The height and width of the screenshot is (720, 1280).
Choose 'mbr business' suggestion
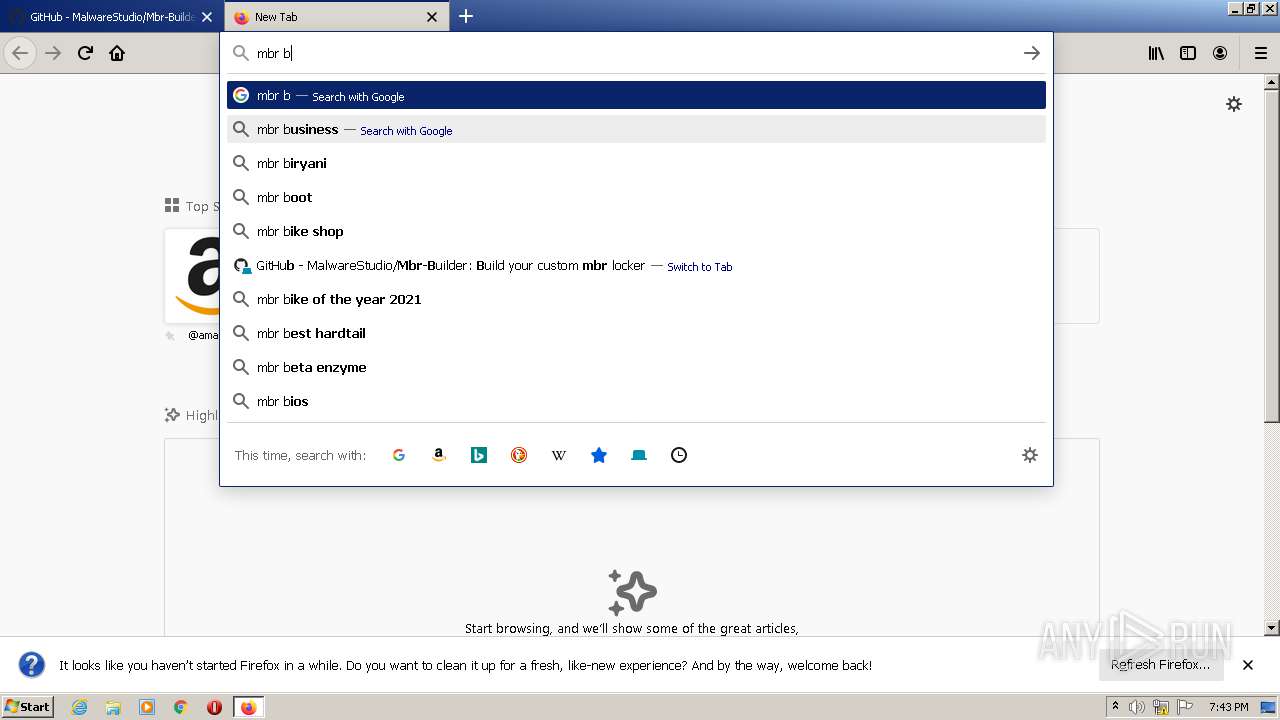636,129
